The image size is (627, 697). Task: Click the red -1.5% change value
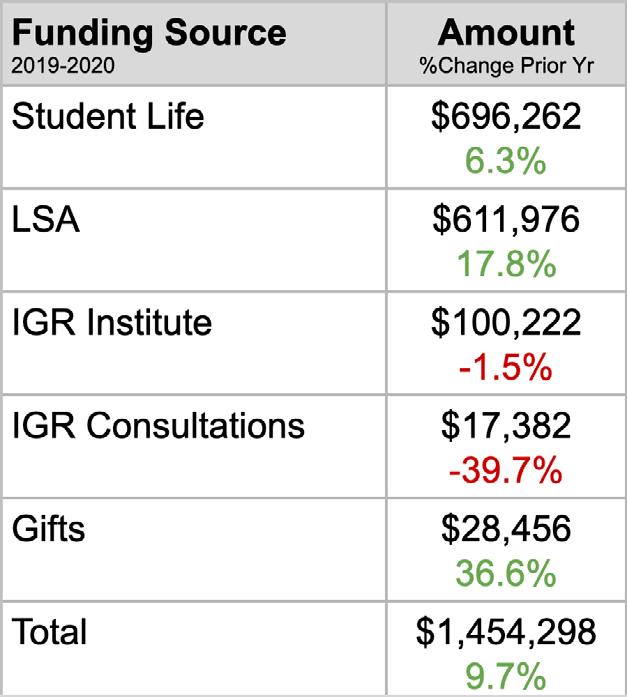tap(506, 367)
